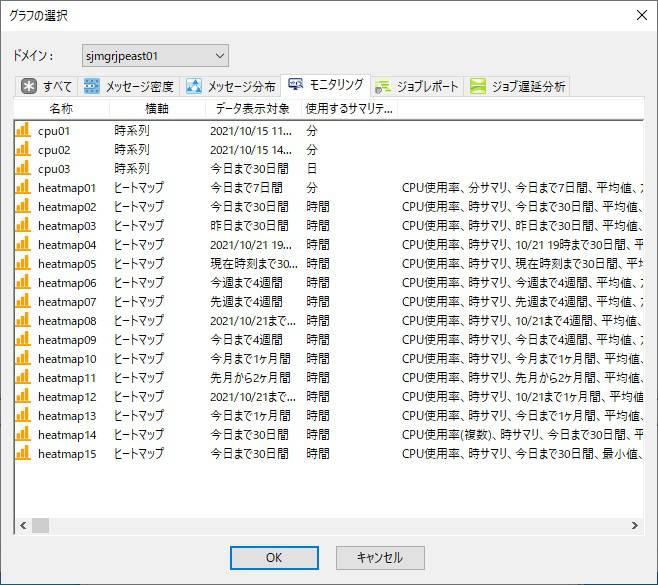Click the bar chart icon beside cpu01
Viewport: 658px width, 585px height.
pyautogui.click(x=23, y=130)
